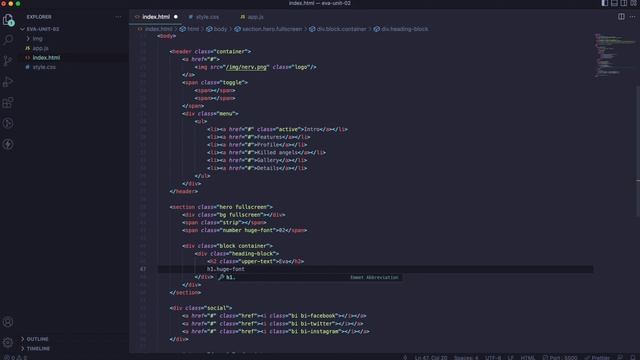The image size is (640, 360).
Task: Select index.html in the file explorer
Action: tap(46, 58)
